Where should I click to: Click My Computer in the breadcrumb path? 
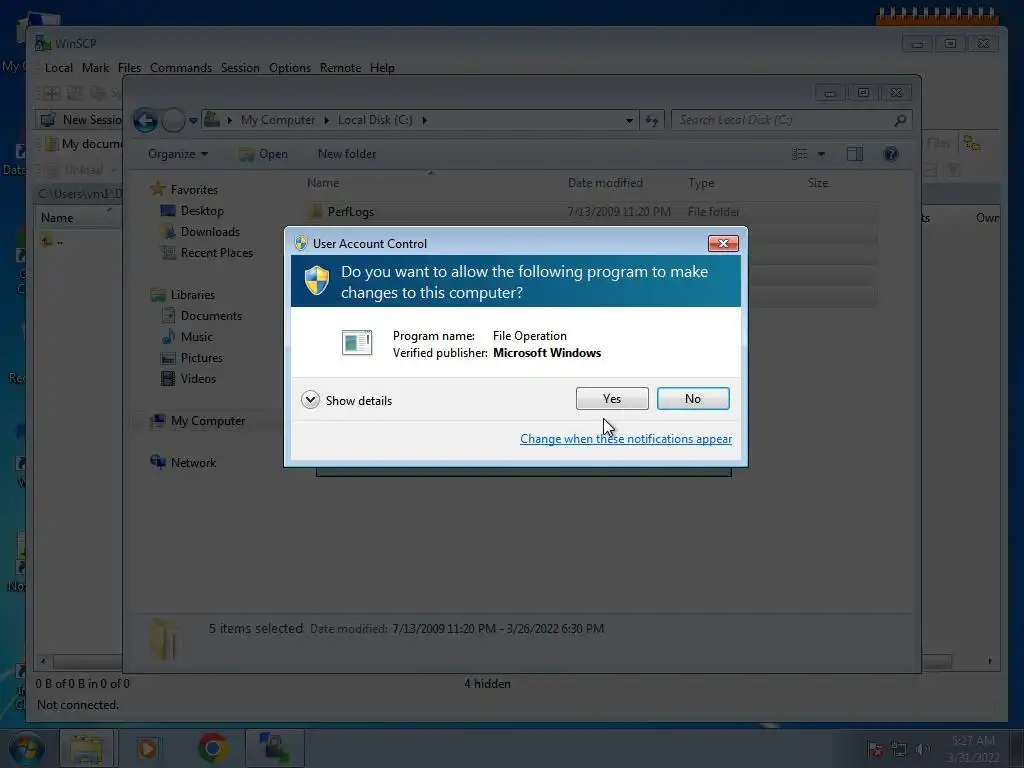pos(278,120)
